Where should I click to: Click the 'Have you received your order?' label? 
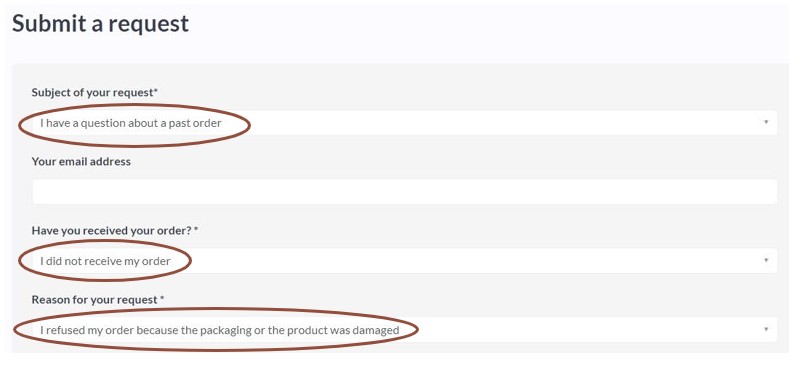click(x=111, y=231)
